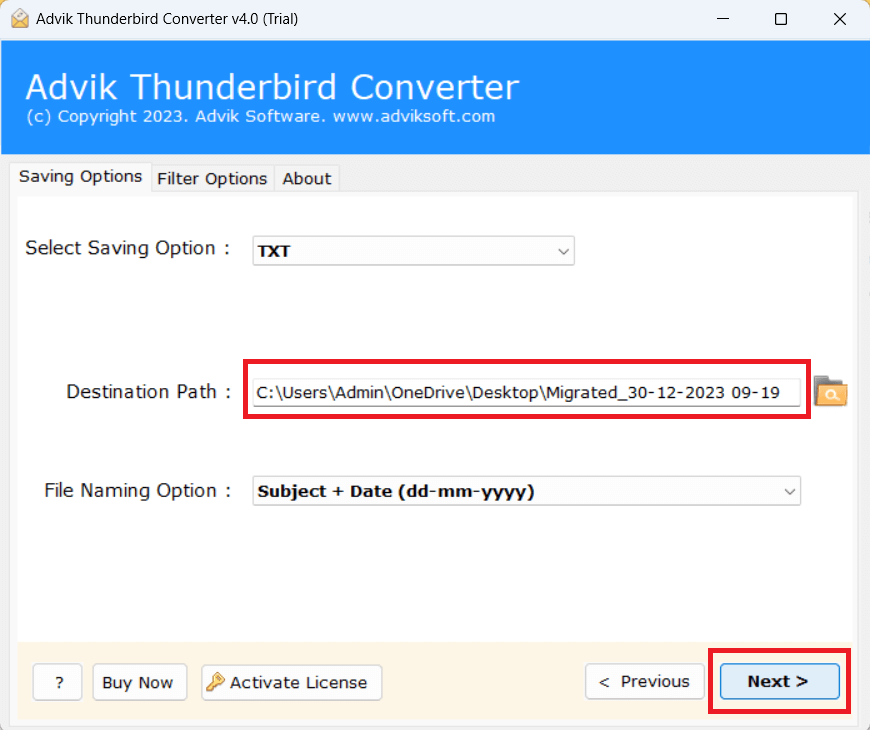Open the About tab
Screen dimensions: 870x730
tap(307, 179)
